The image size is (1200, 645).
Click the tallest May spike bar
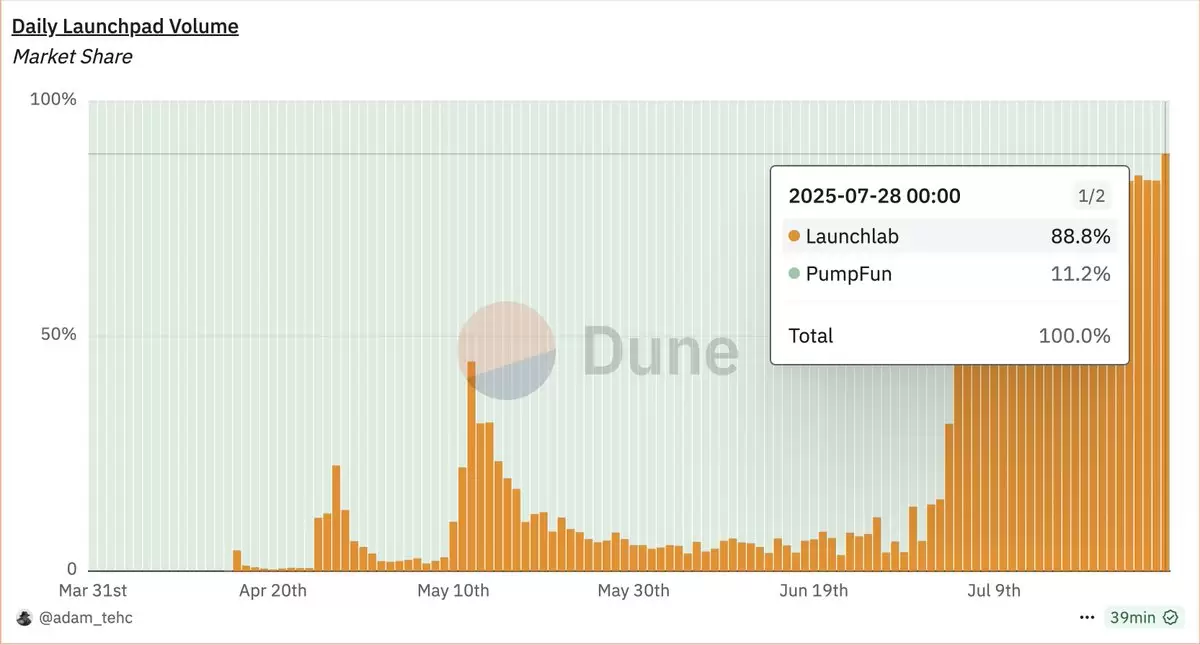click(471, 466)
